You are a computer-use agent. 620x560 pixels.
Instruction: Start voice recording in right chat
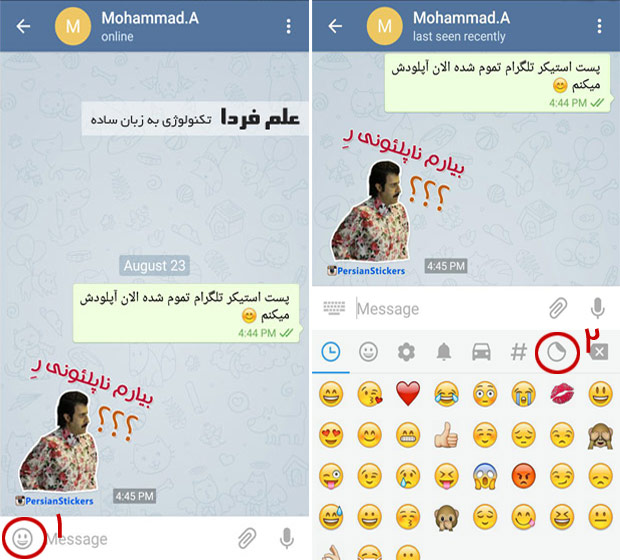click(x=597, y=308)
